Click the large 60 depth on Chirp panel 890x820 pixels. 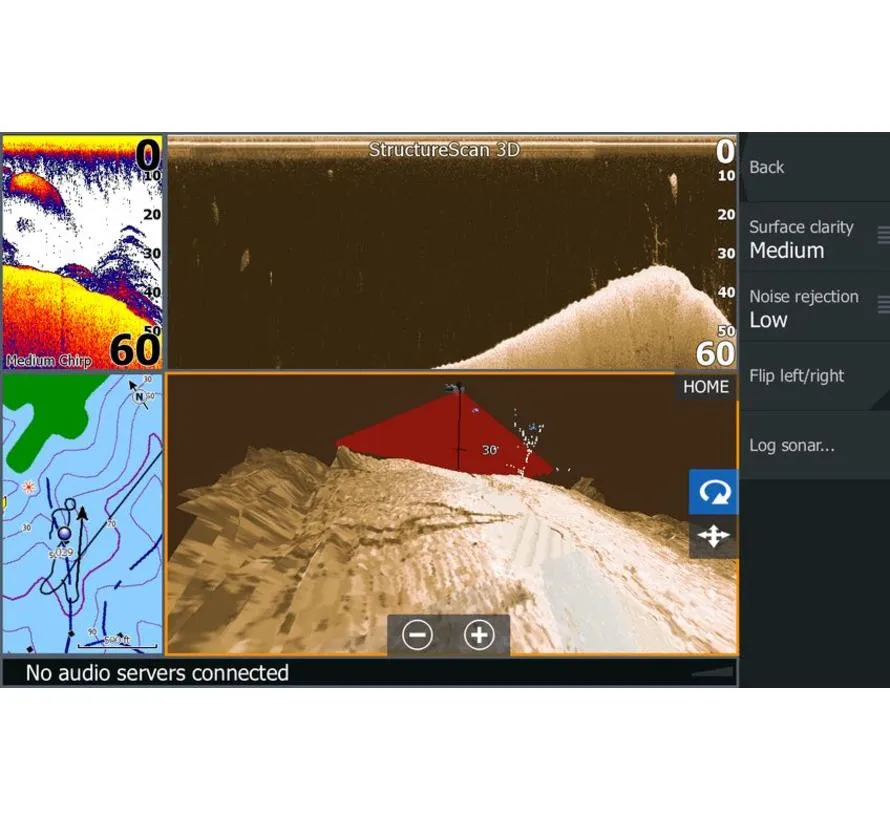click(x=135, y=350)
